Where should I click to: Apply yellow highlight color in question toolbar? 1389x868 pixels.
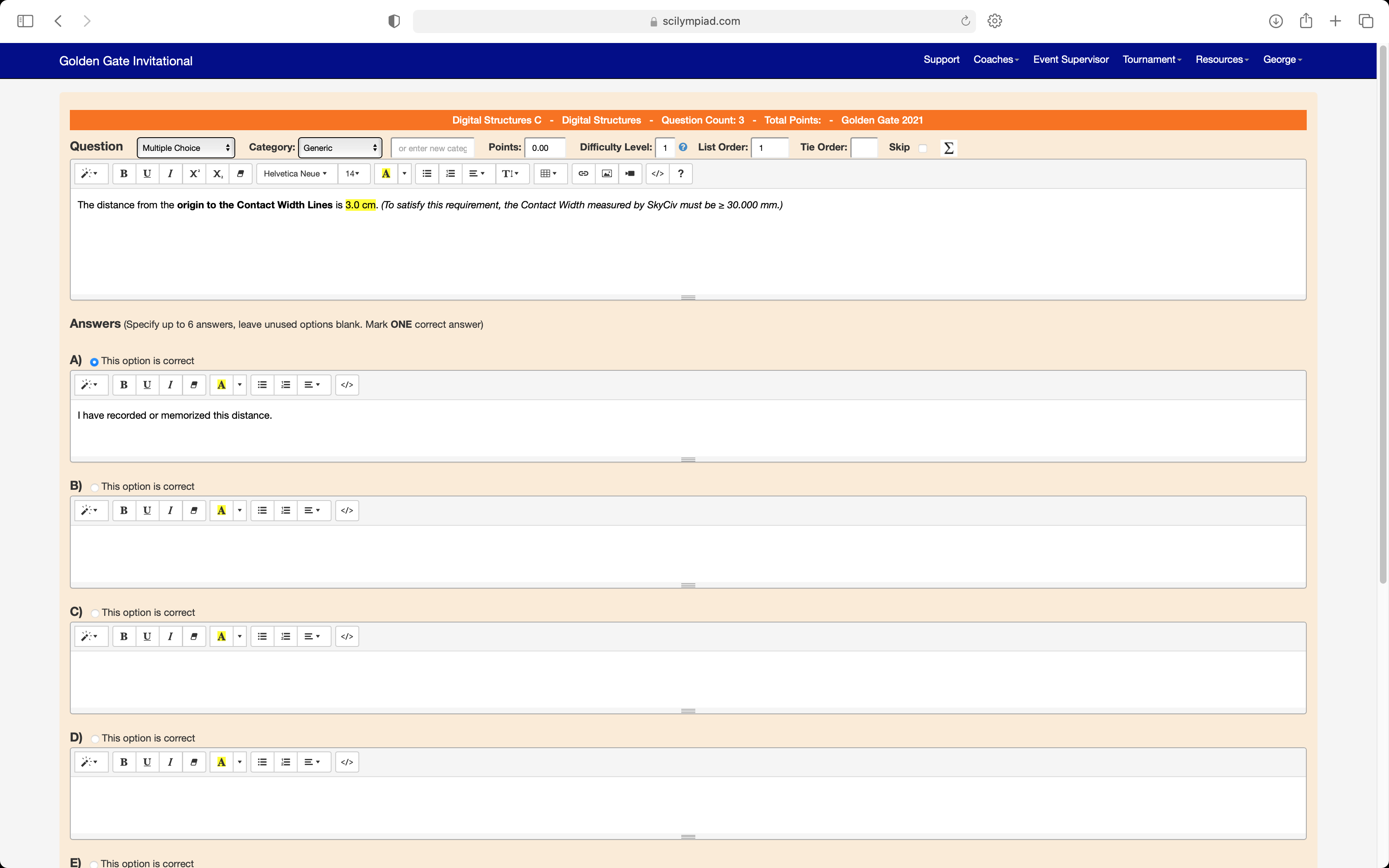point(386,173)
